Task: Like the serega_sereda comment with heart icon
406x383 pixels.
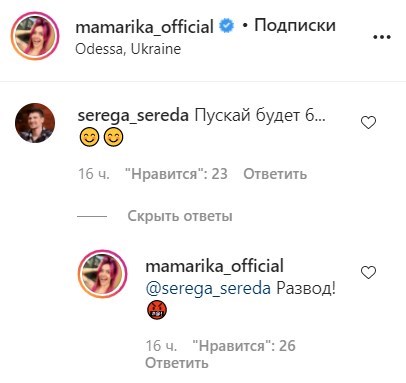Action: click(x=368, y=122)
